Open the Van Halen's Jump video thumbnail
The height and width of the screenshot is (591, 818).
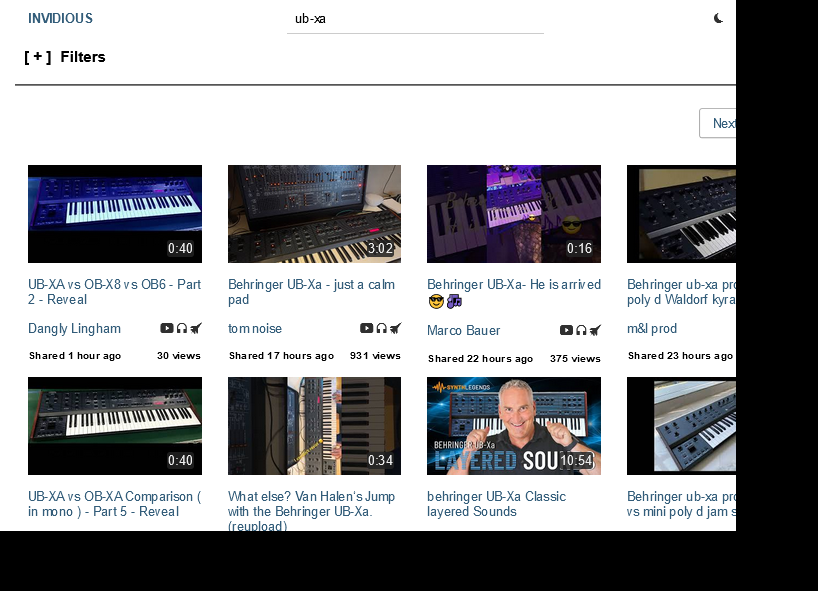(315, 426)
